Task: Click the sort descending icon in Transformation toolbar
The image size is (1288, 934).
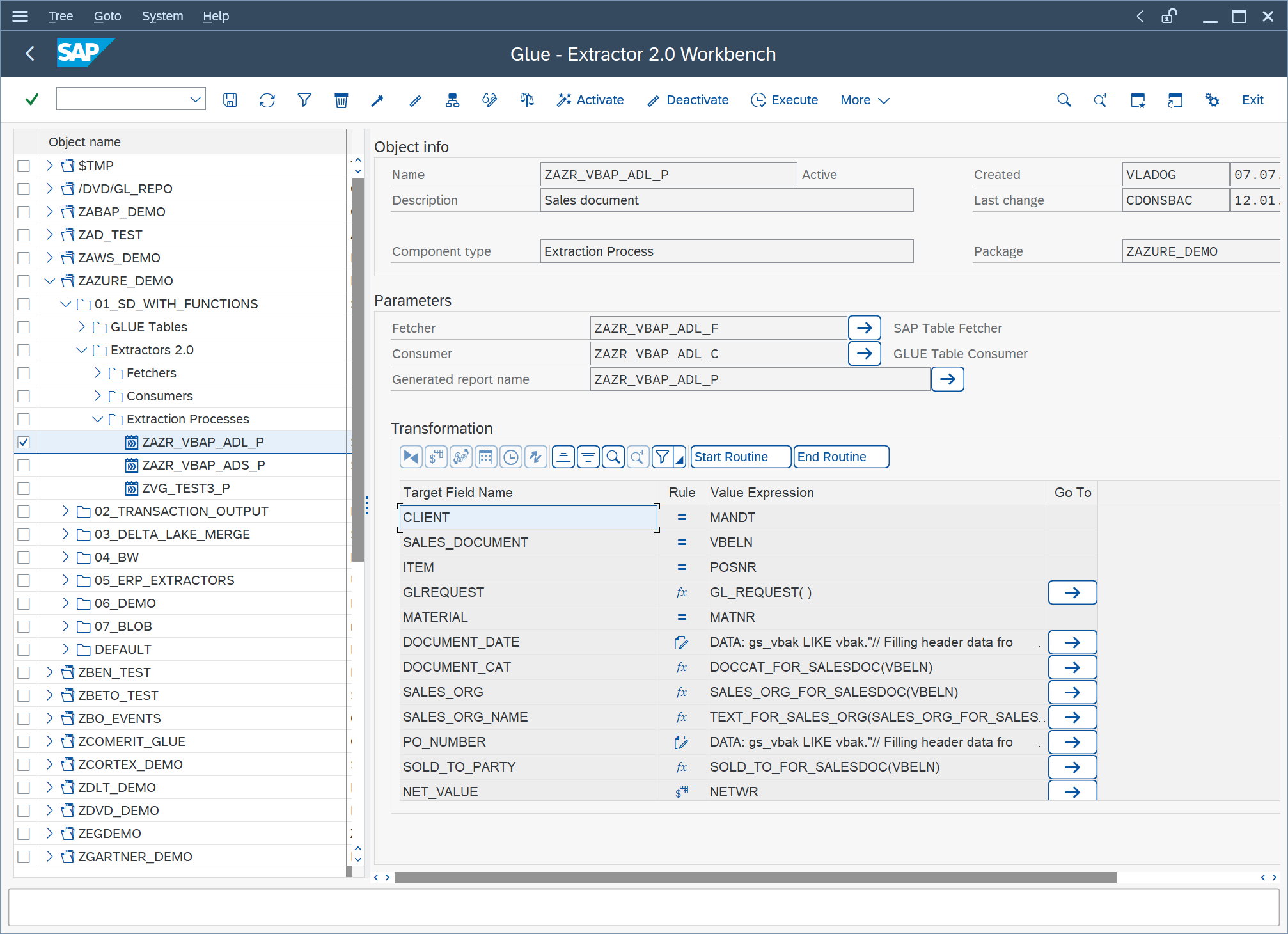Action: [x=588, y=457]
